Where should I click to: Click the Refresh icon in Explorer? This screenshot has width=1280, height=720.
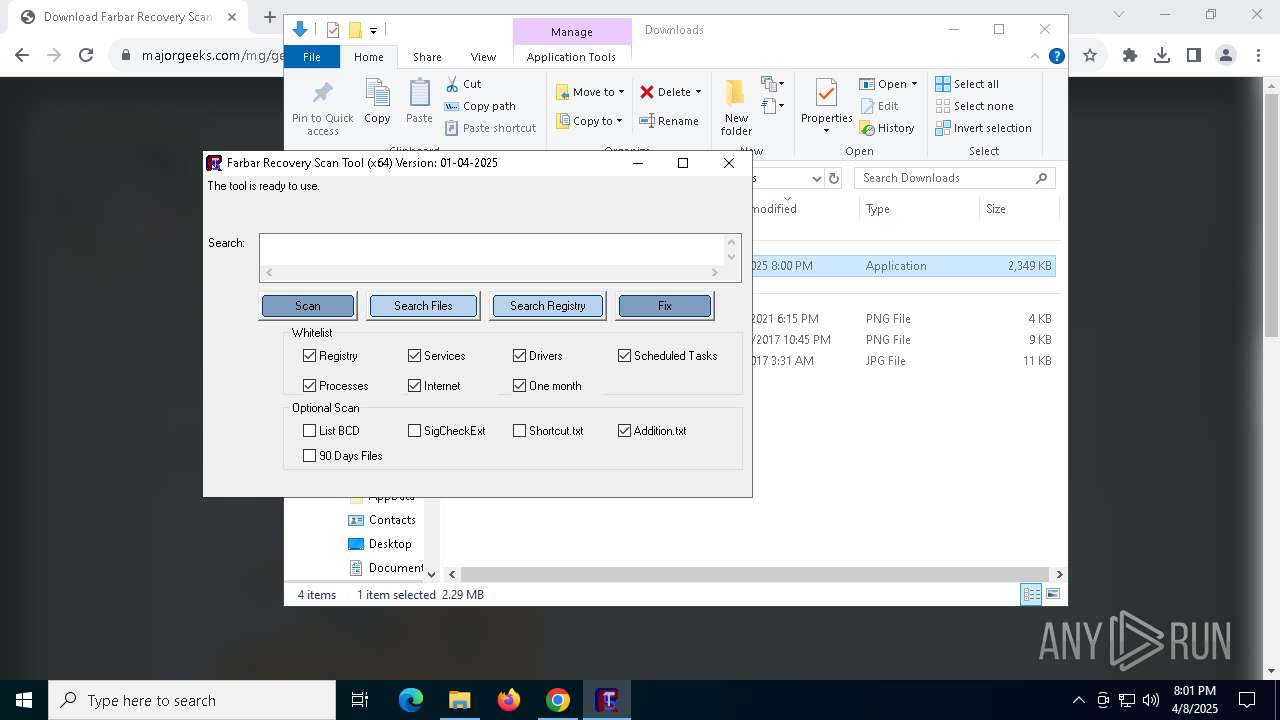coord(834,178)
